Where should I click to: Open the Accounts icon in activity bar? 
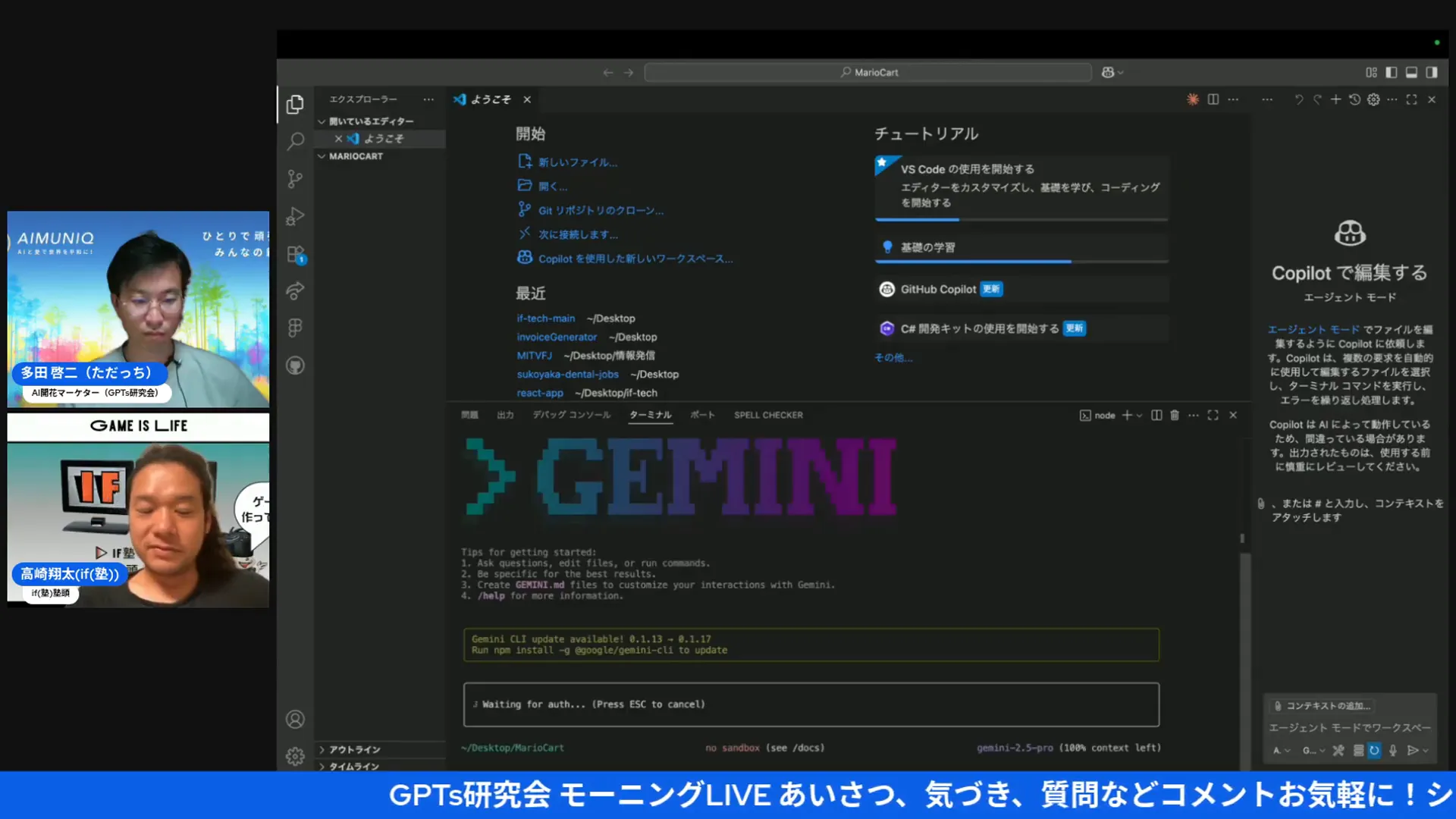pyautogui.click(x=295, y=719)
